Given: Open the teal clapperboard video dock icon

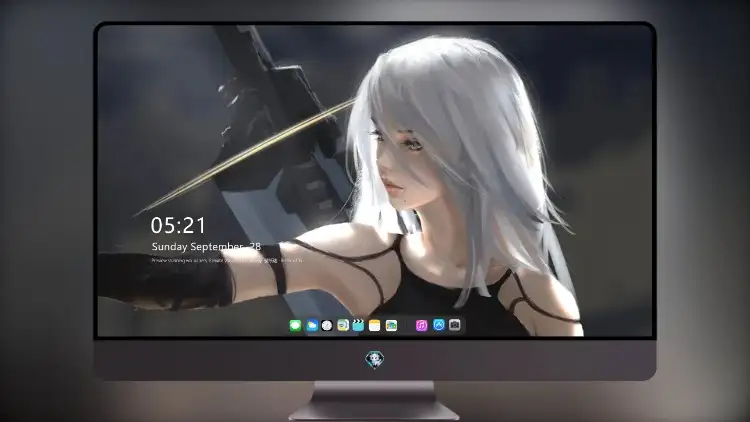Looking at the screenshot, I should click(358, 326).
